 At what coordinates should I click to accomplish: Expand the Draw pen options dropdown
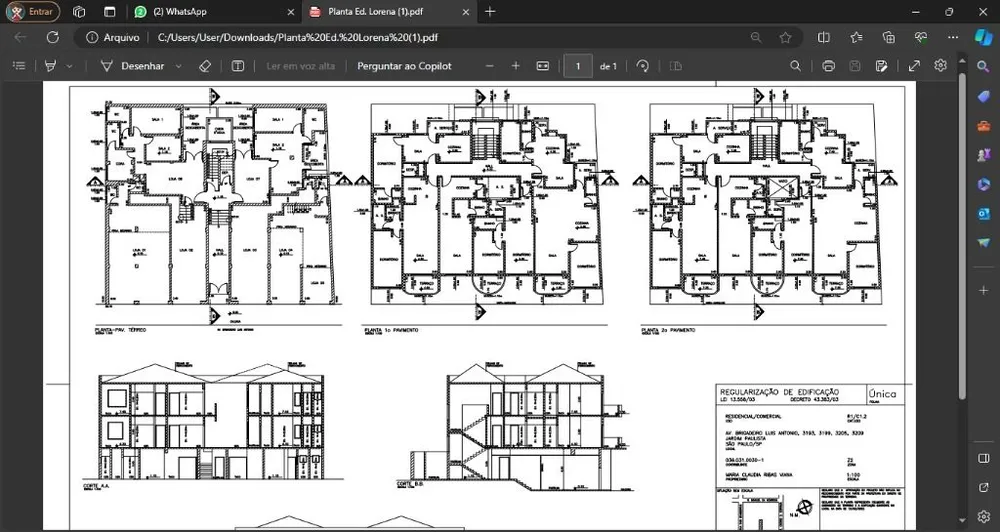(179, 66)
